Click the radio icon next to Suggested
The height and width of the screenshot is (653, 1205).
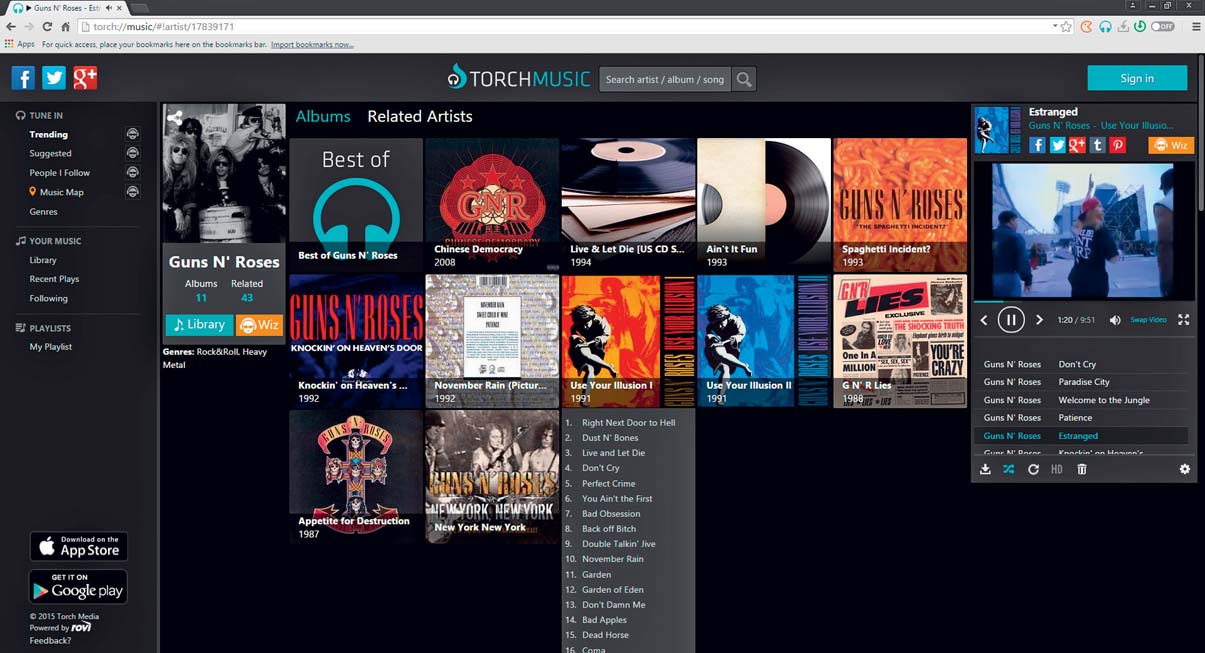click(x=132, y=153)
